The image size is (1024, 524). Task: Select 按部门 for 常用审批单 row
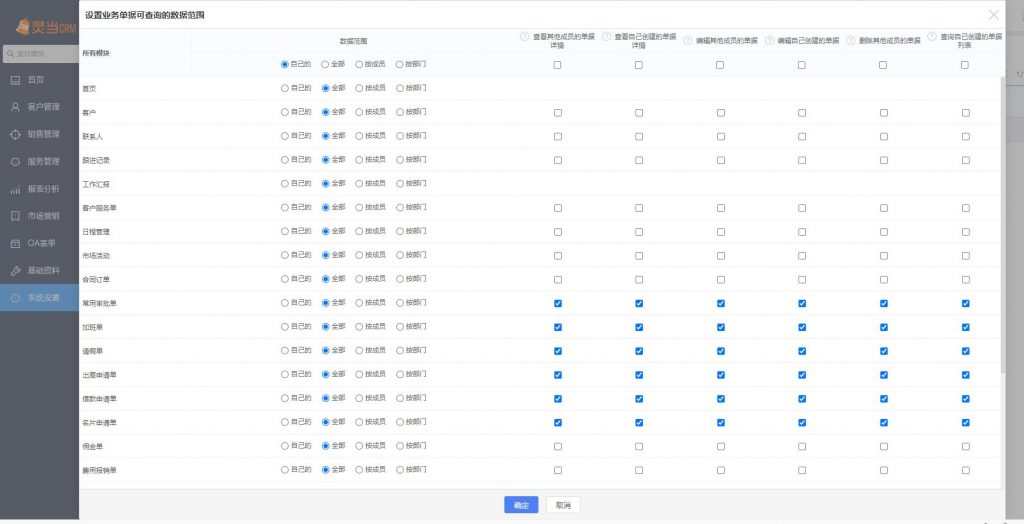(400, 303)
